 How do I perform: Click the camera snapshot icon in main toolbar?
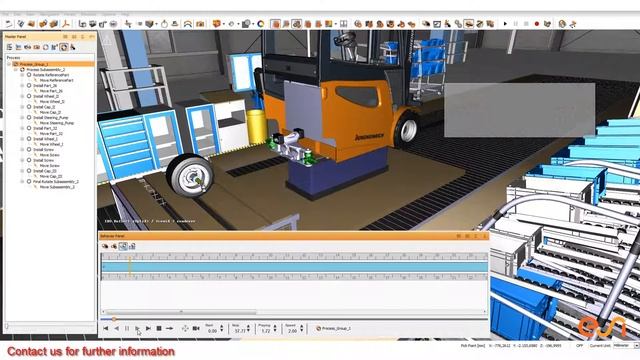200,24
